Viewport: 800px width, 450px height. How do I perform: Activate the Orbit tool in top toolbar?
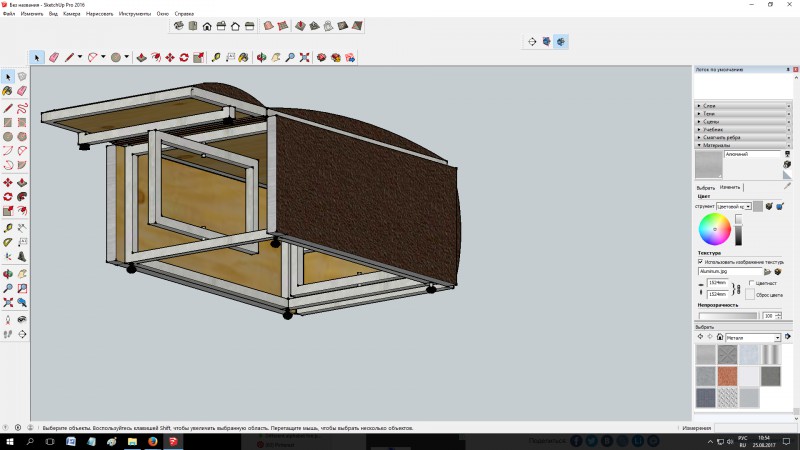261,58
